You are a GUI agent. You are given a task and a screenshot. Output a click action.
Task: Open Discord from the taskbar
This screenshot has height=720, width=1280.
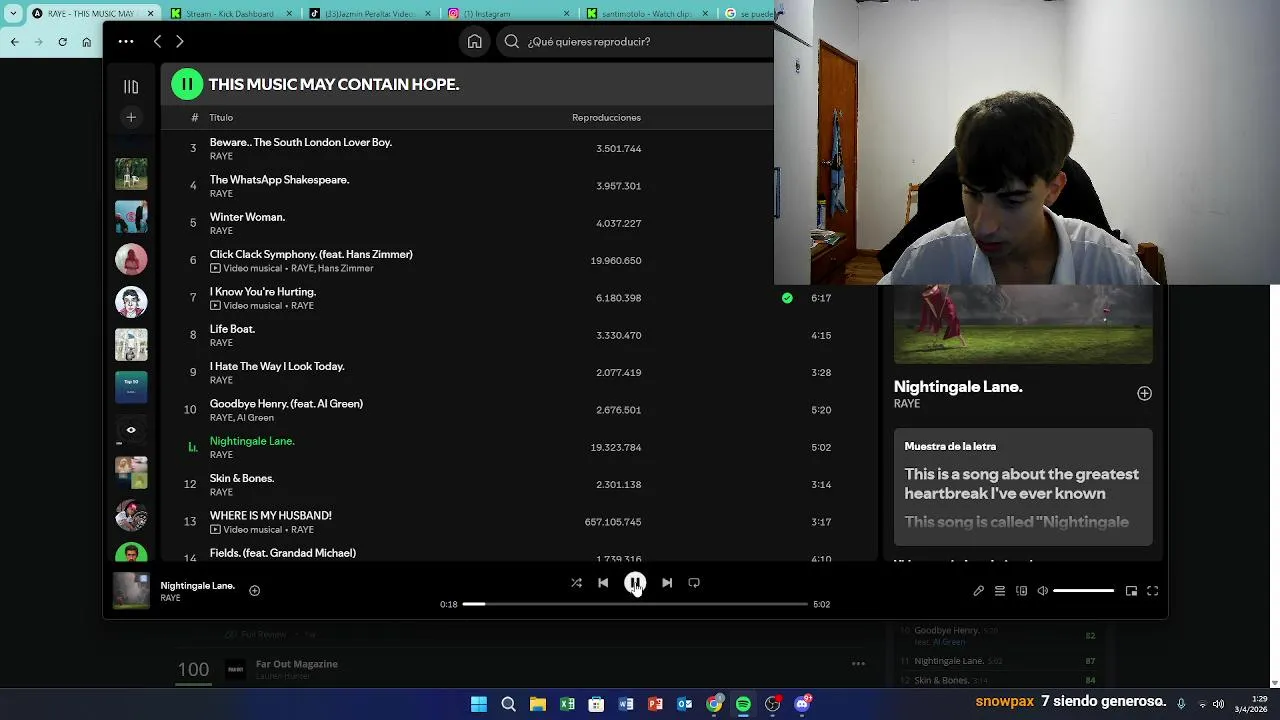point(802,704)
